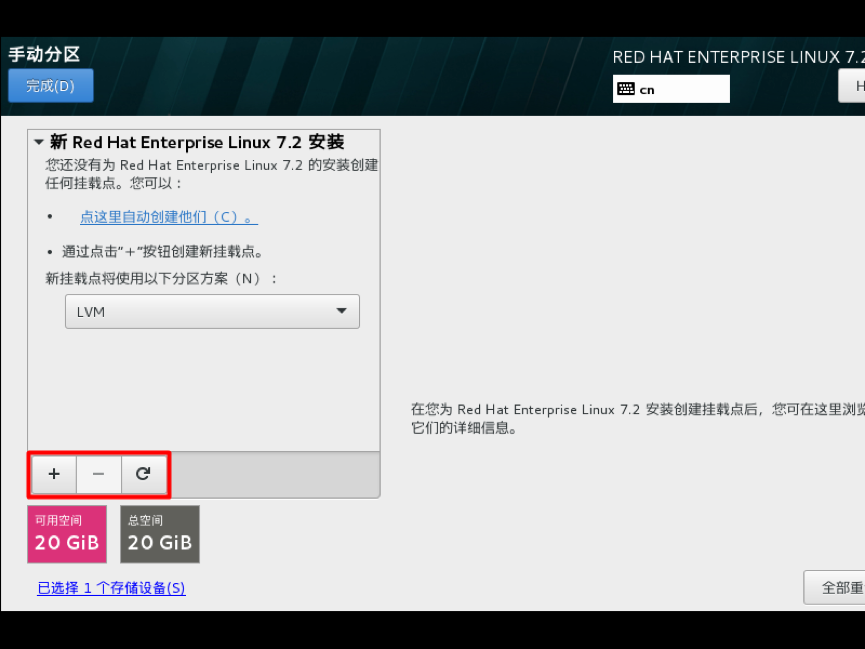Viewport: 865px width, 649px height.
Task: Open the LVM partition scheme dropdown
Action: coord(212,311)
